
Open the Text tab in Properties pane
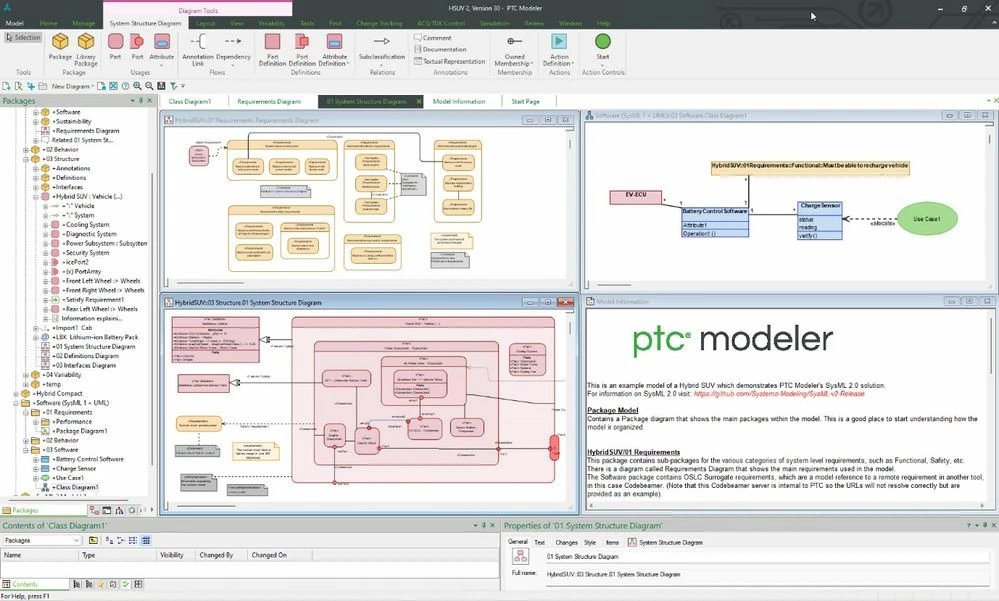tap(540, 542)
